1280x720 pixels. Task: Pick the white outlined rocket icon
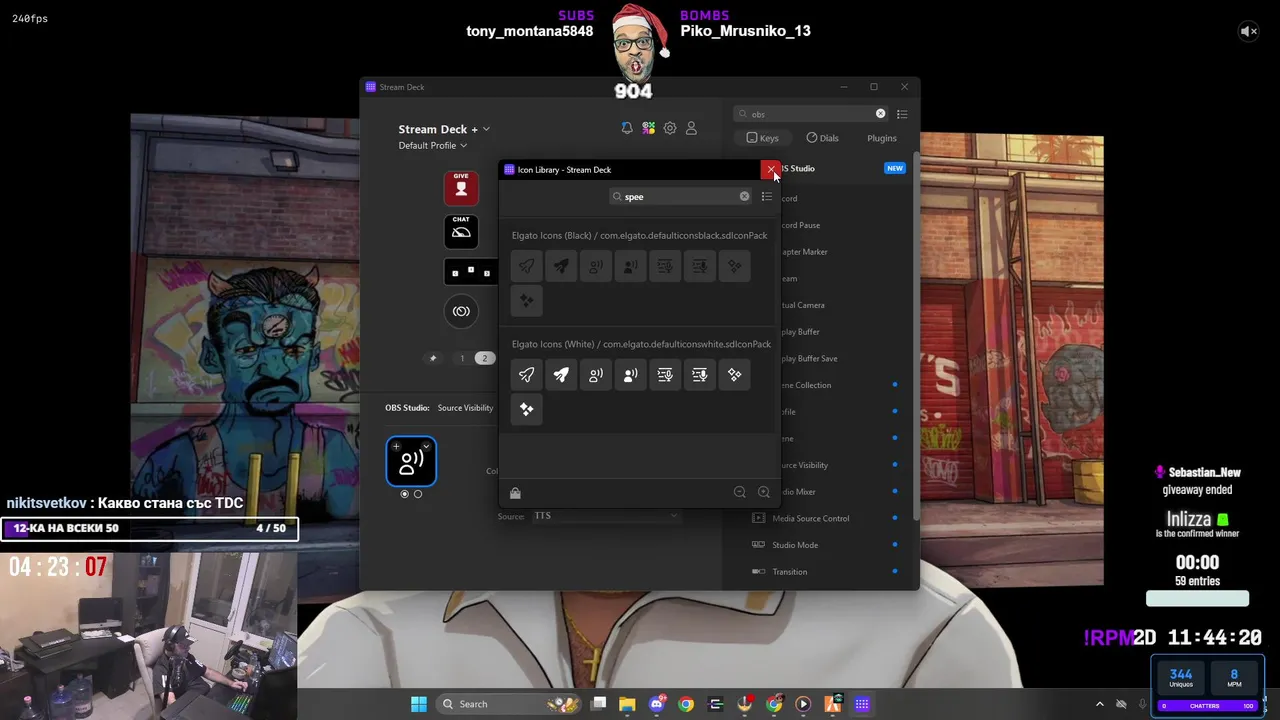pyautogui.click(x=526, y=375)
